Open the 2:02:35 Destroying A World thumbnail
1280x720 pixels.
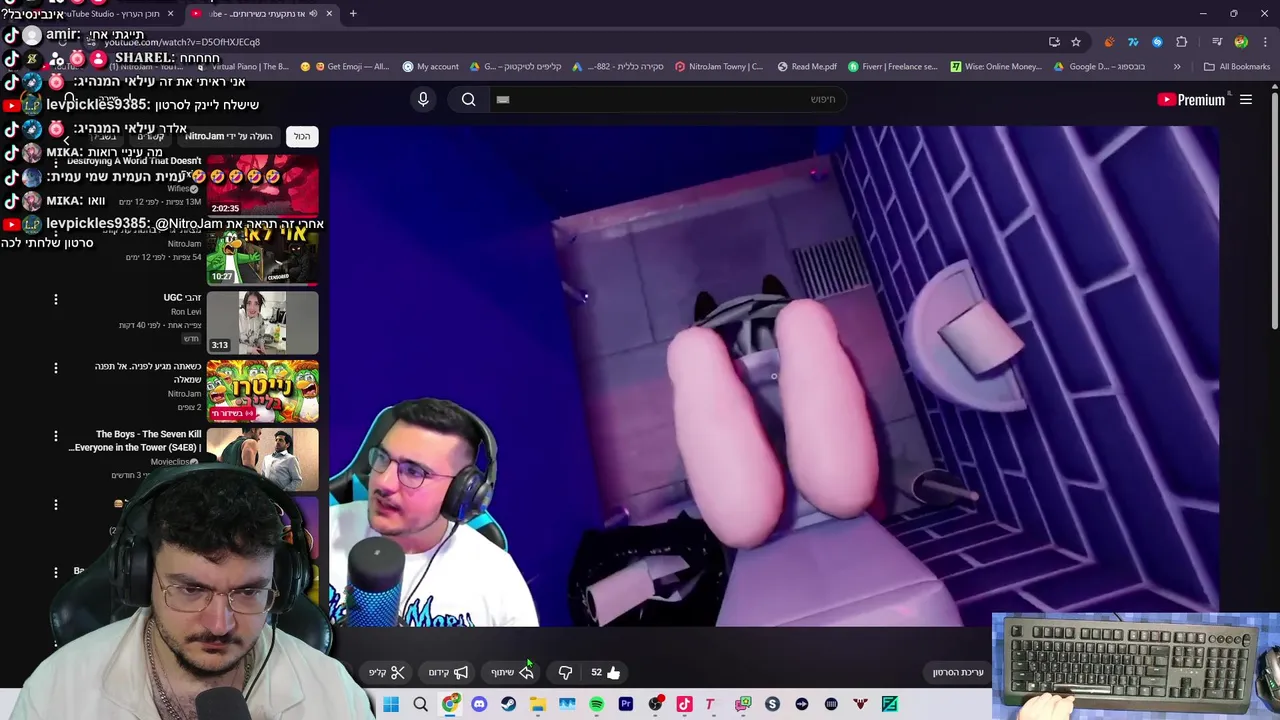(x=262, y=184)
